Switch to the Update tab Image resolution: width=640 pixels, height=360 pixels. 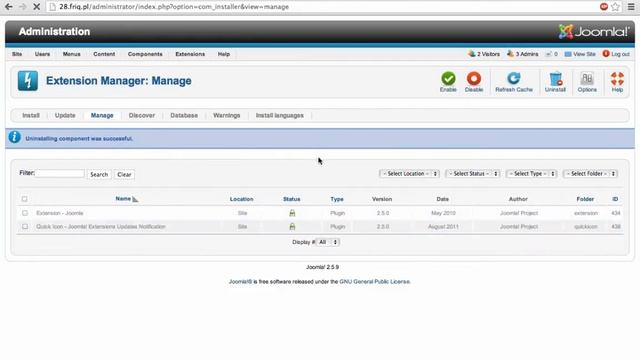(65, 116)
